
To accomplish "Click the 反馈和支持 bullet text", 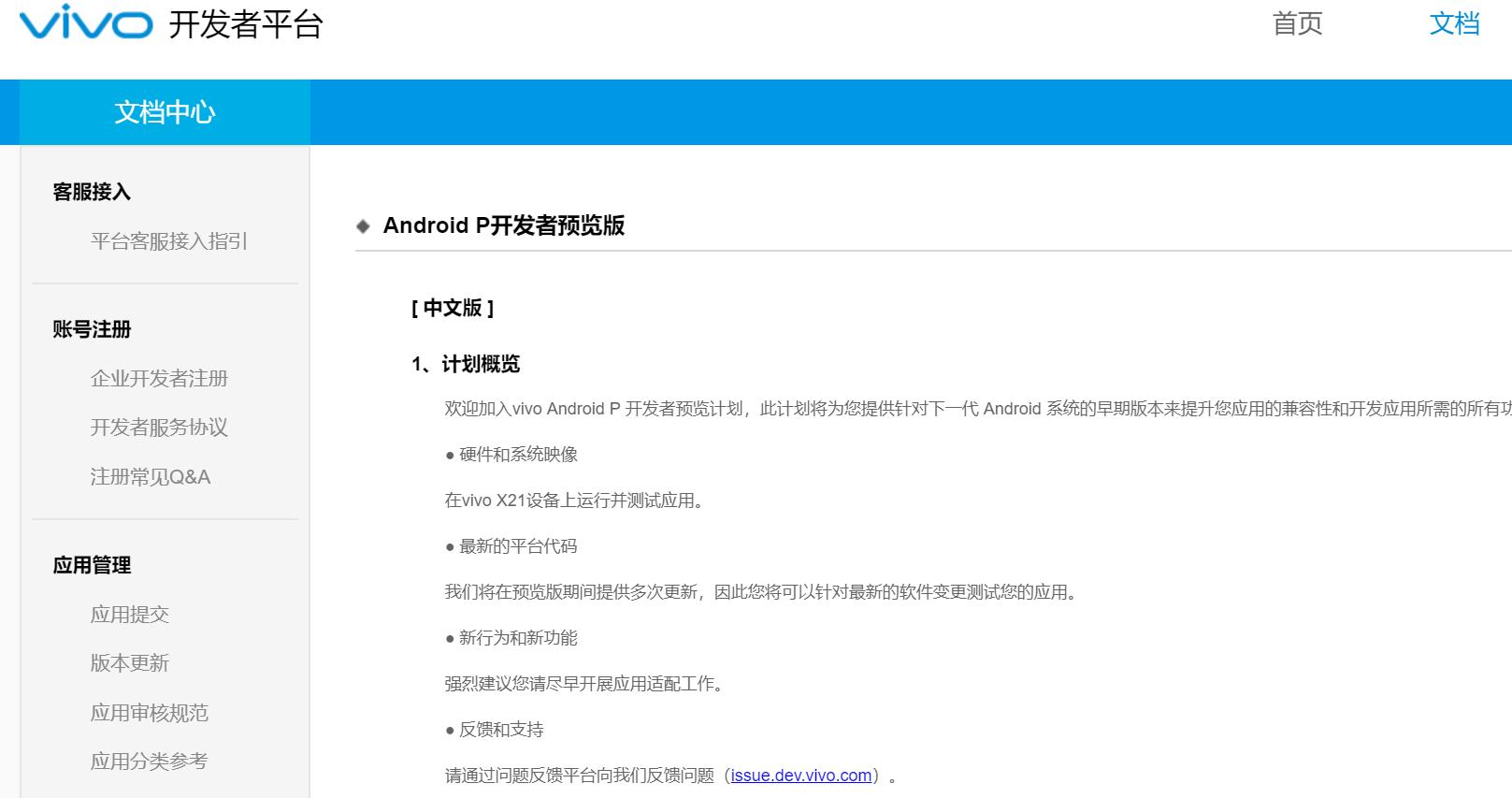I will pos(501,730).
